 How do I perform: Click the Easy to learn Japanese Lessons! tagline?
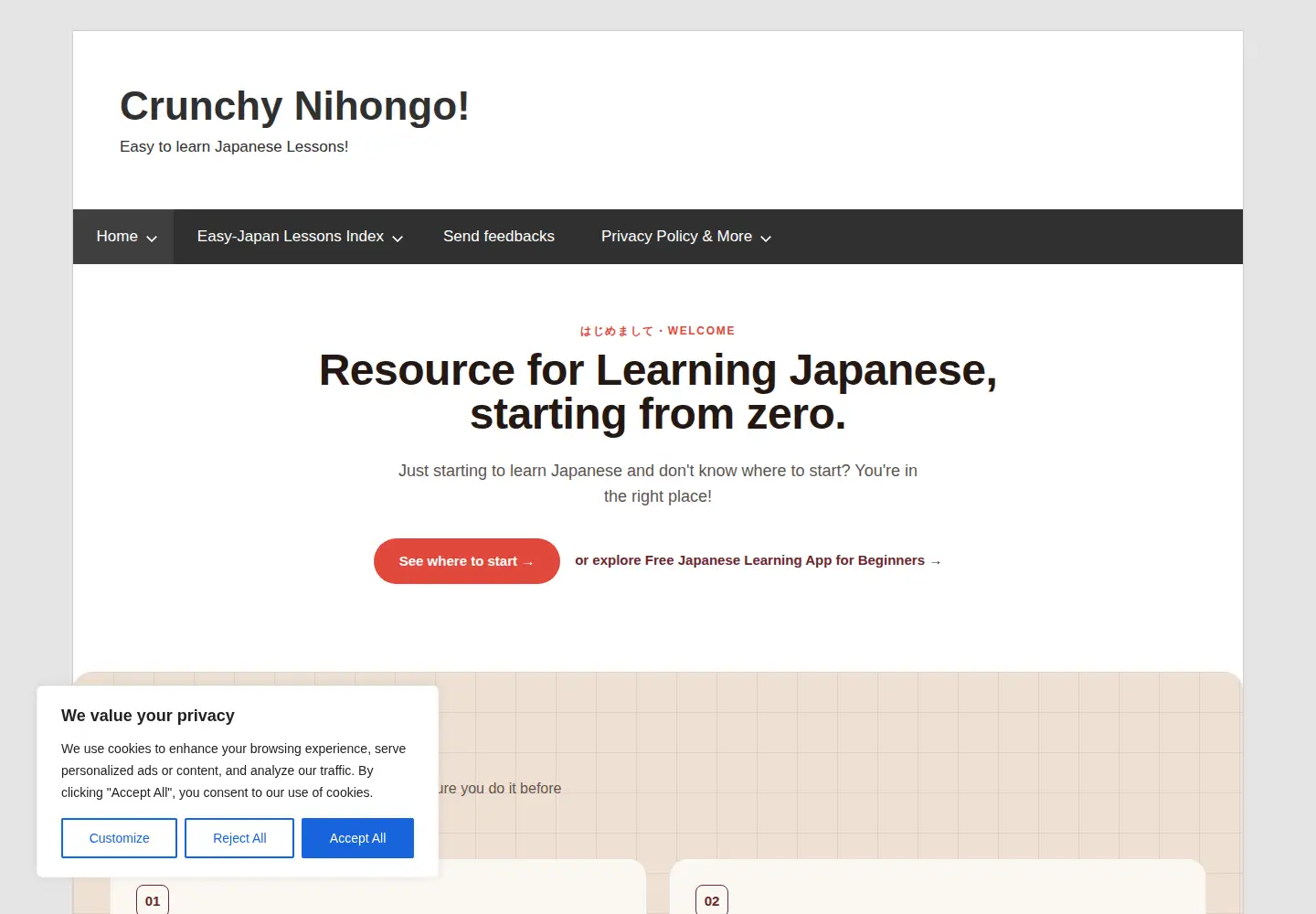coord(234,146)
